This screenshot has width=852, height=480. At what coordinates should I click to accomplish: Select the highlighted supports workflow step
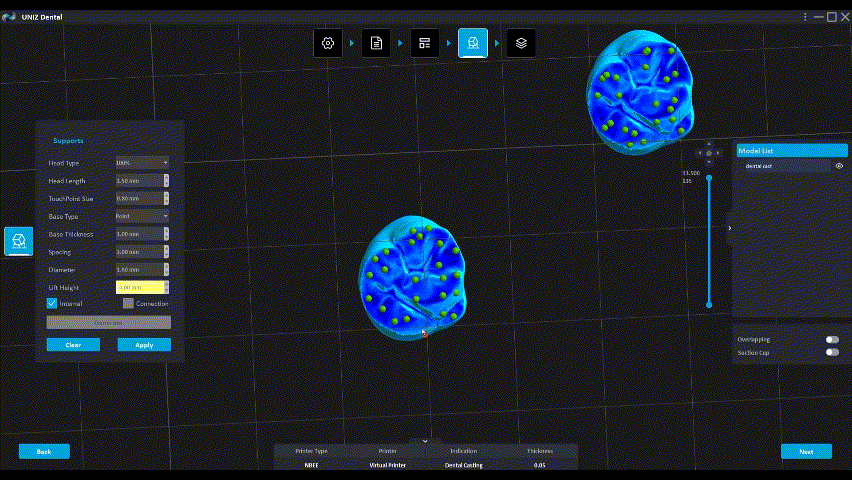tap(473, 43)
